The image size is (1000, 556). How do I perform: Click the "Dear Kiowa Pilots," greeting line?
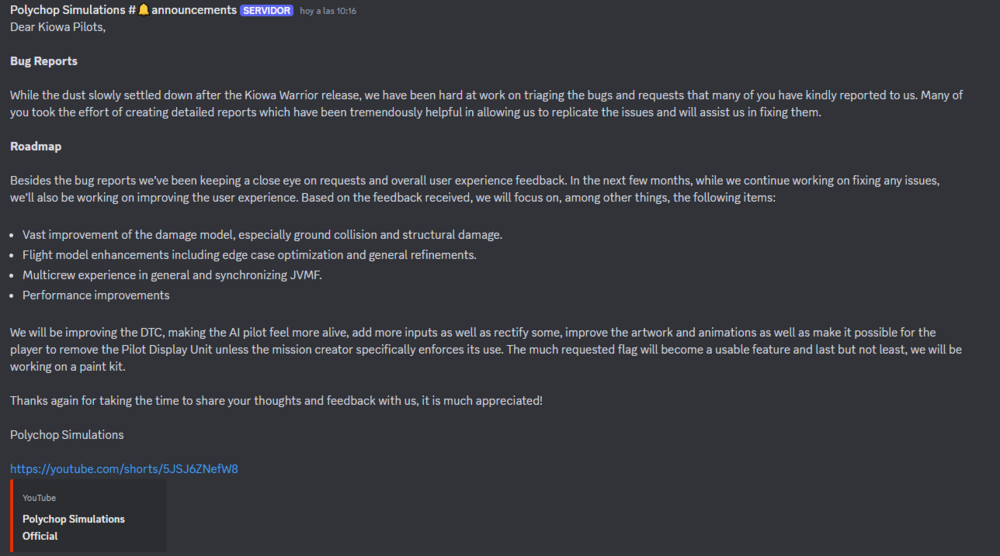57,27
